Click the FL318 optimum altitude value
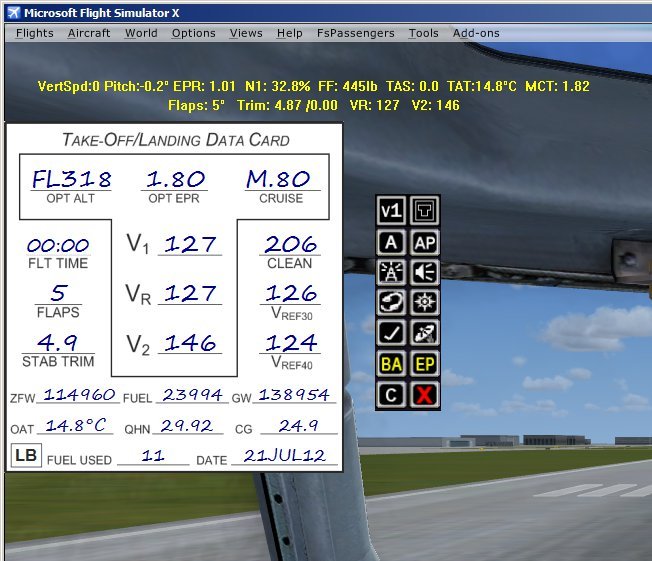 click(x=72, y=179)
